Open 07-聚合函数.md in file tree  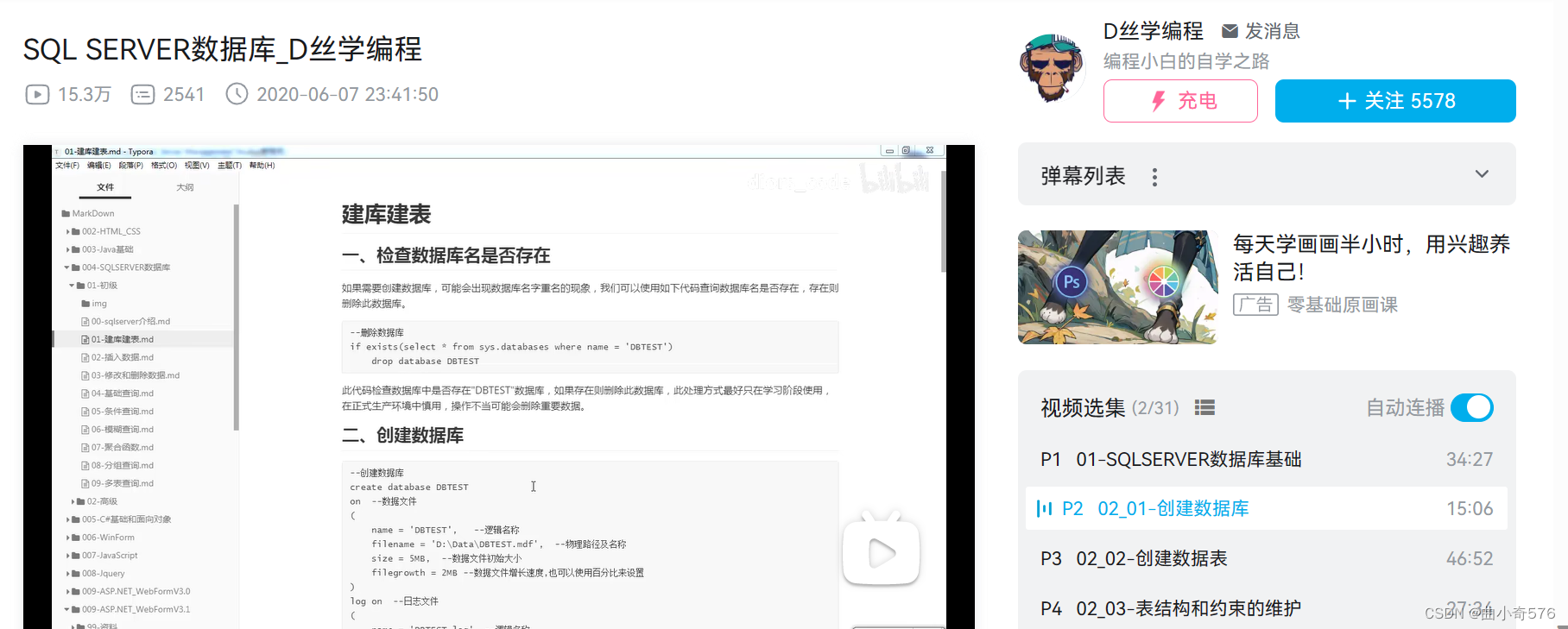(x=123, y=447)
